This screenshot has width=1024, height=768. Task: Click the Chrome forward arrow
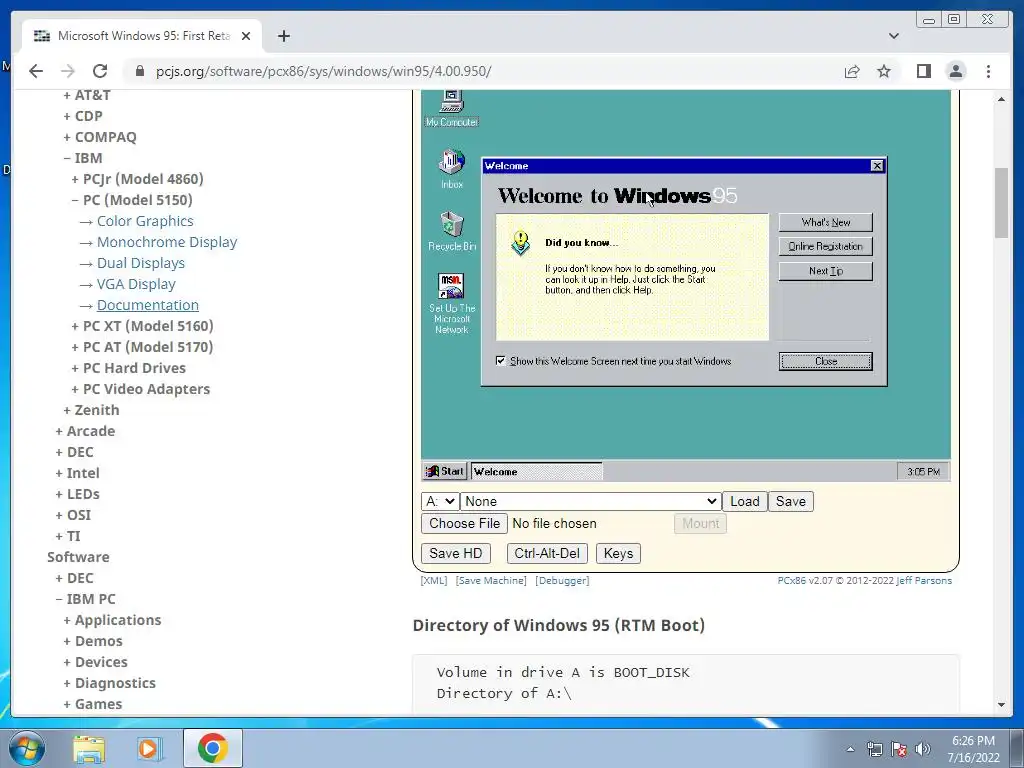coord(68,71)
